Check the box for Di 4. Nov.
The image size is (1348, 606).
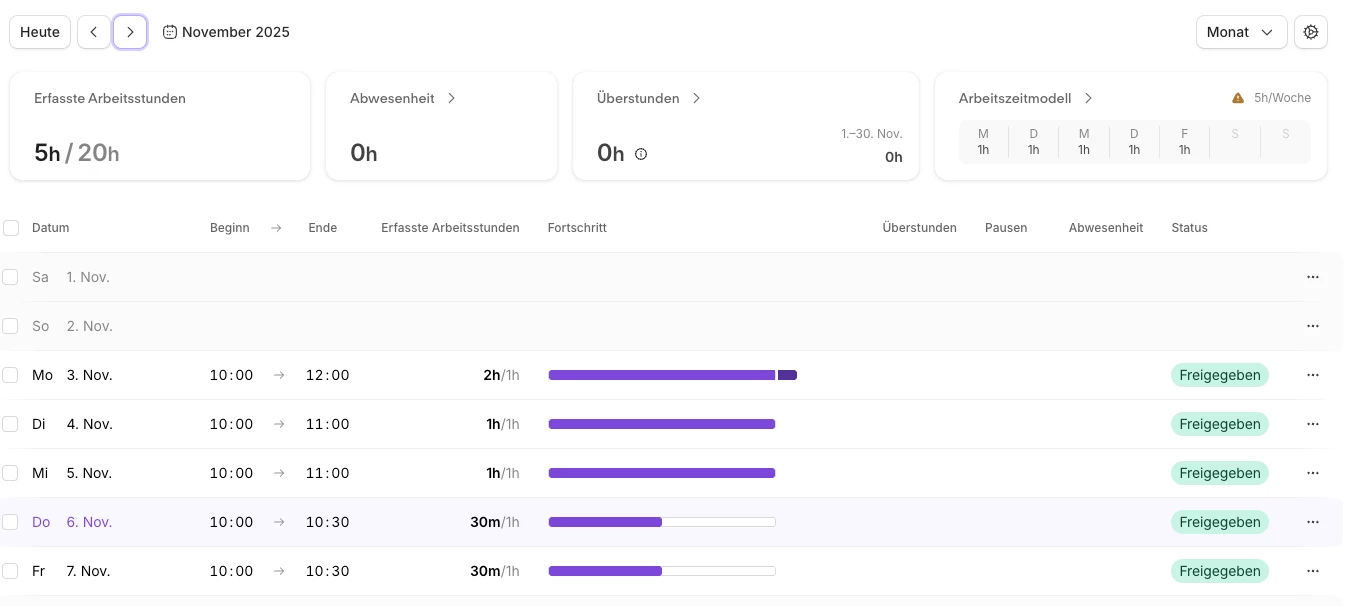point(10,424)
